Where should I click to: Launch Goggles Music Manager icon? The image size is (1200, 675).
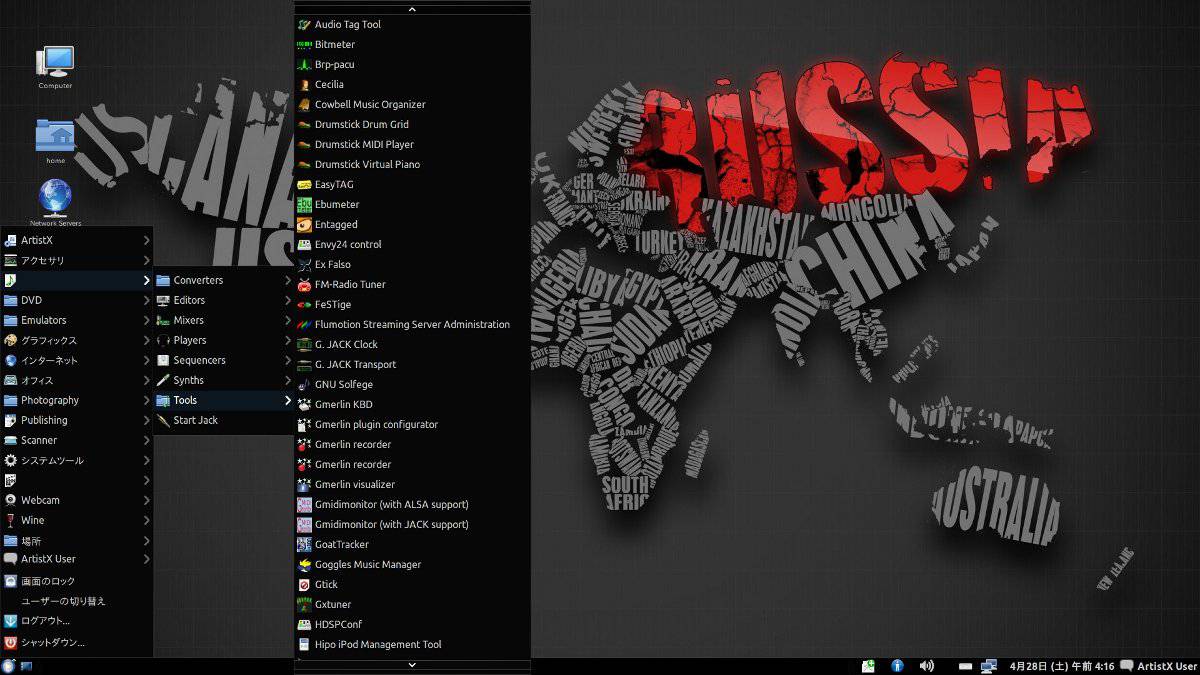pyautogui.click(x=305, y=564)
